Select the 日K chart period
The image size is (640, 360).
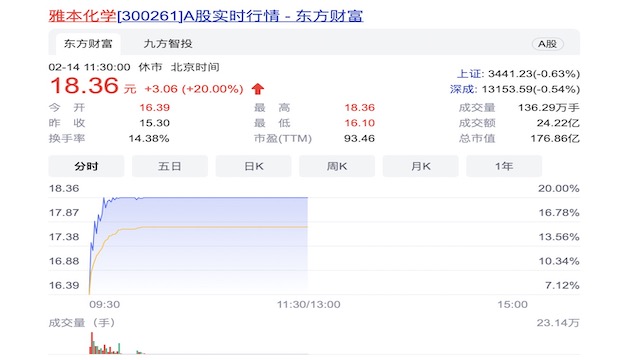[253, 166]
